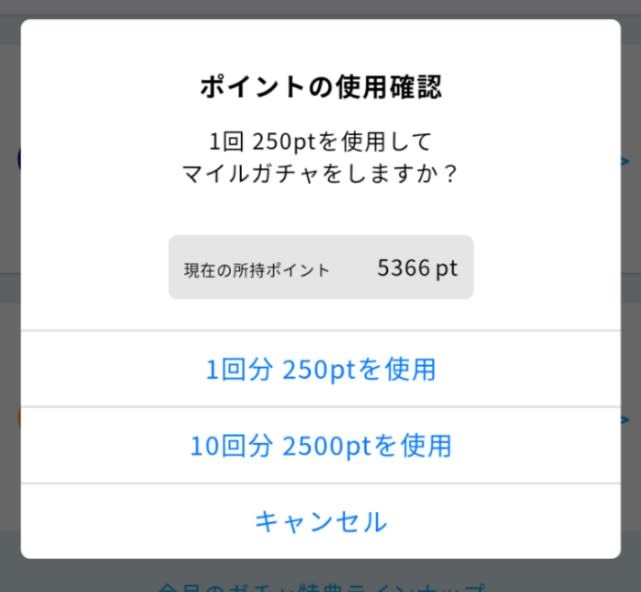Dismiss dialog with キャンセル
This screenshot has height=592, width=641.
pyautogui.click(x=321, y=521)
